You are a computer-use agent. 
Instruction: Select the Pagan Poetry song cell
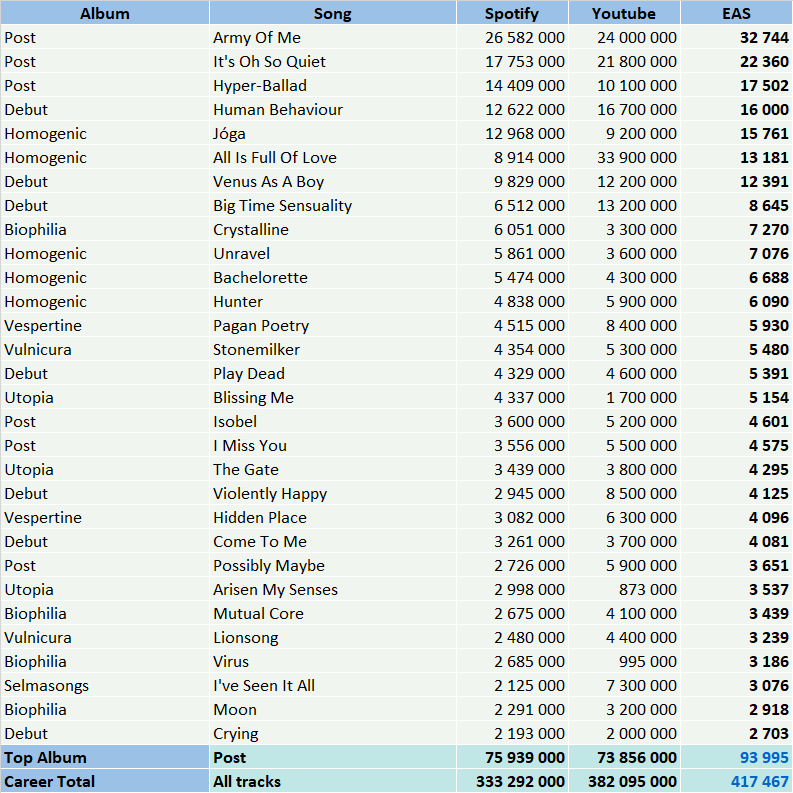pos(333,326)
